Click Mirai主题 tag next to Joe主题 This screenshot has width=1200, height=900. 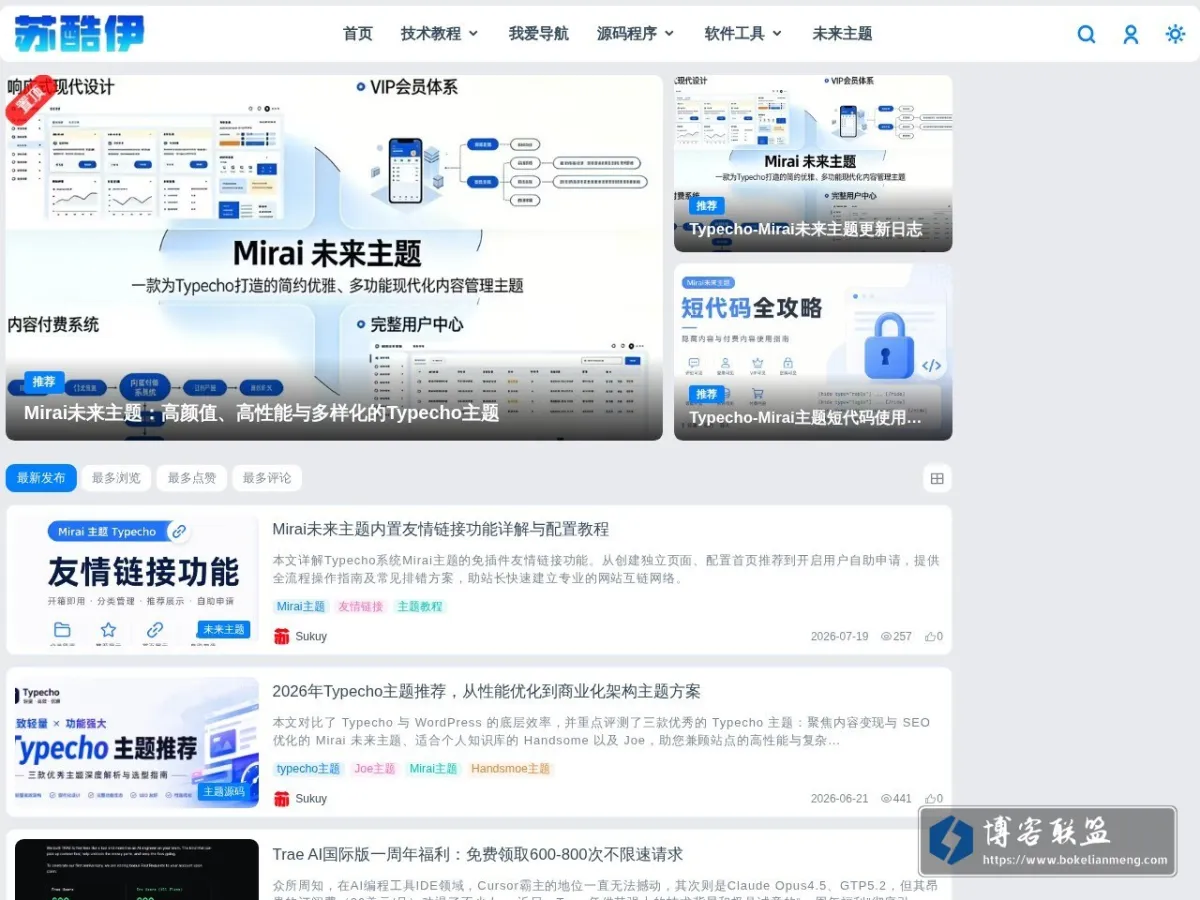tap(433, 769)
